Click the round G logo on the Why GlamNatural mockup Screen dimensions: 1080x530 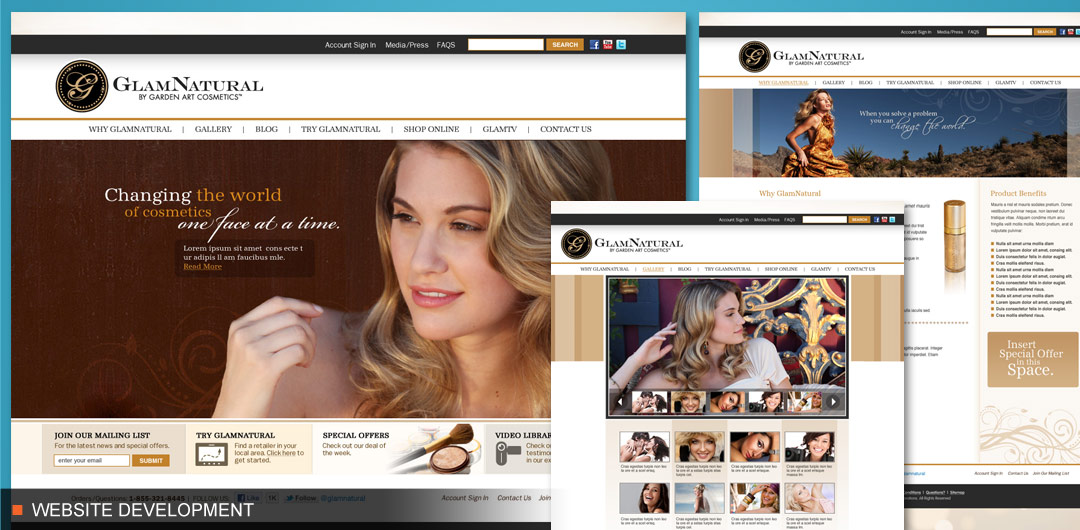pyautogui.click(x=754, y=57)
